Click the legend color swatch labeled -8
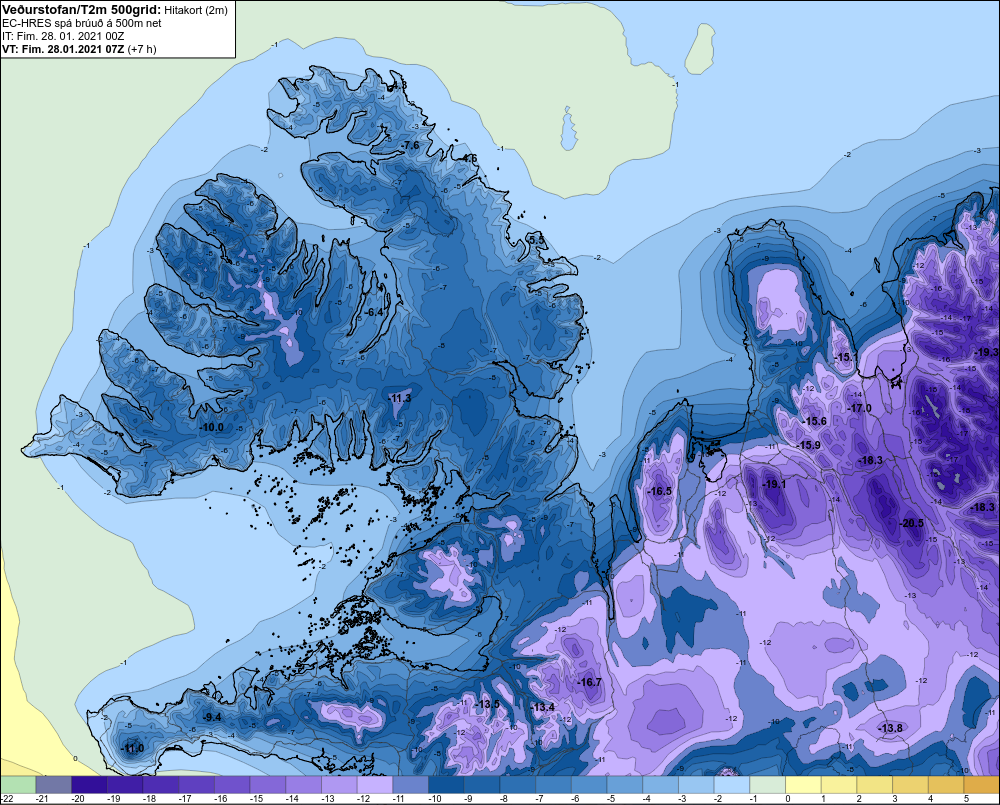 518,784
